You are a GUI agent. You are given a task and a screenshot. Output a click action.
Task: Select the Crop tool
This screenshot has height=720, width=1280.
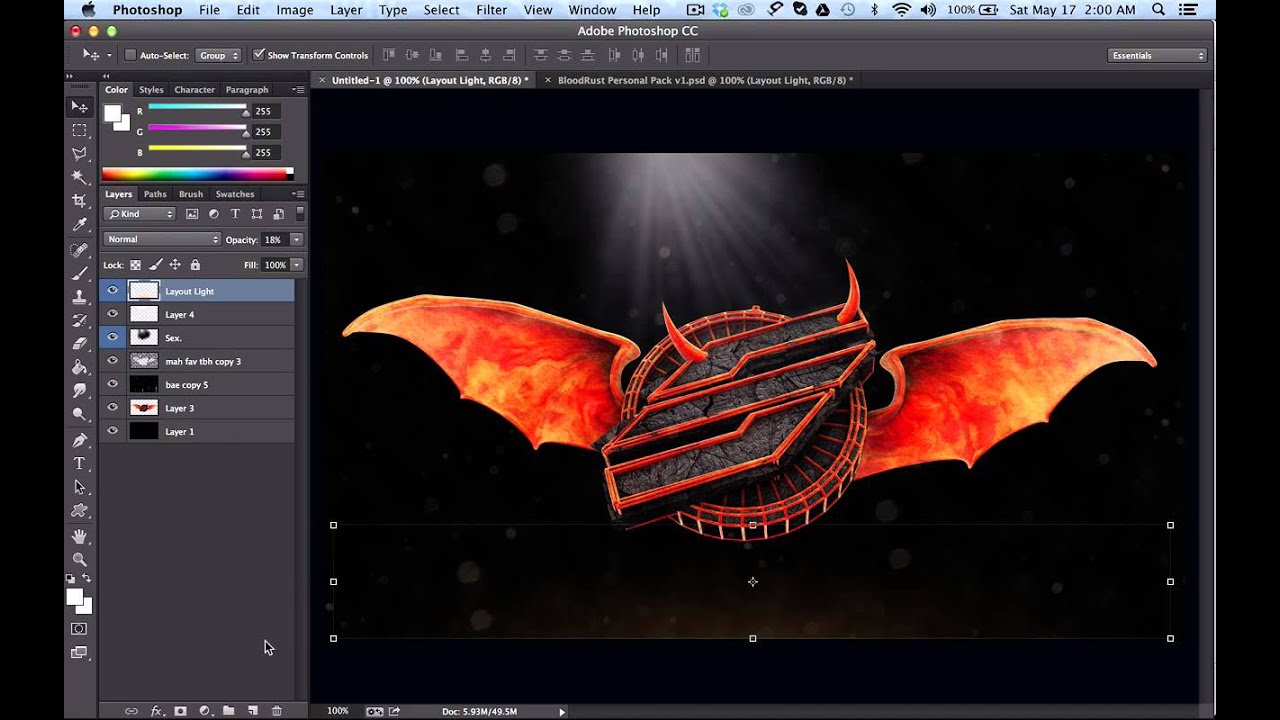[x=80, y=200]
